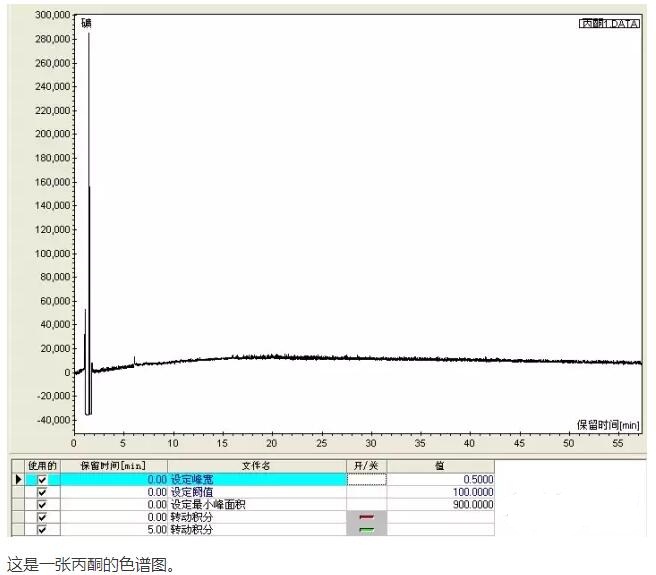Disable the 设定最小峰面积 row checkbox
This screenshot has height=575, width=656.
pyautogui.click(x=42, y=505)
